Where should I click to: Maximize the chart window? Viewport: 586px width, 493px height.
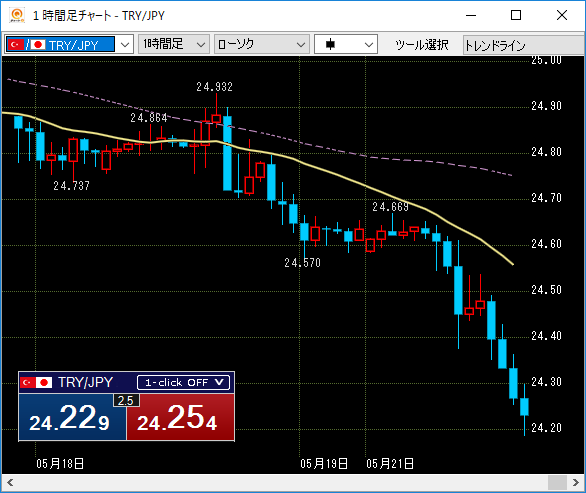tap(516, 15)
